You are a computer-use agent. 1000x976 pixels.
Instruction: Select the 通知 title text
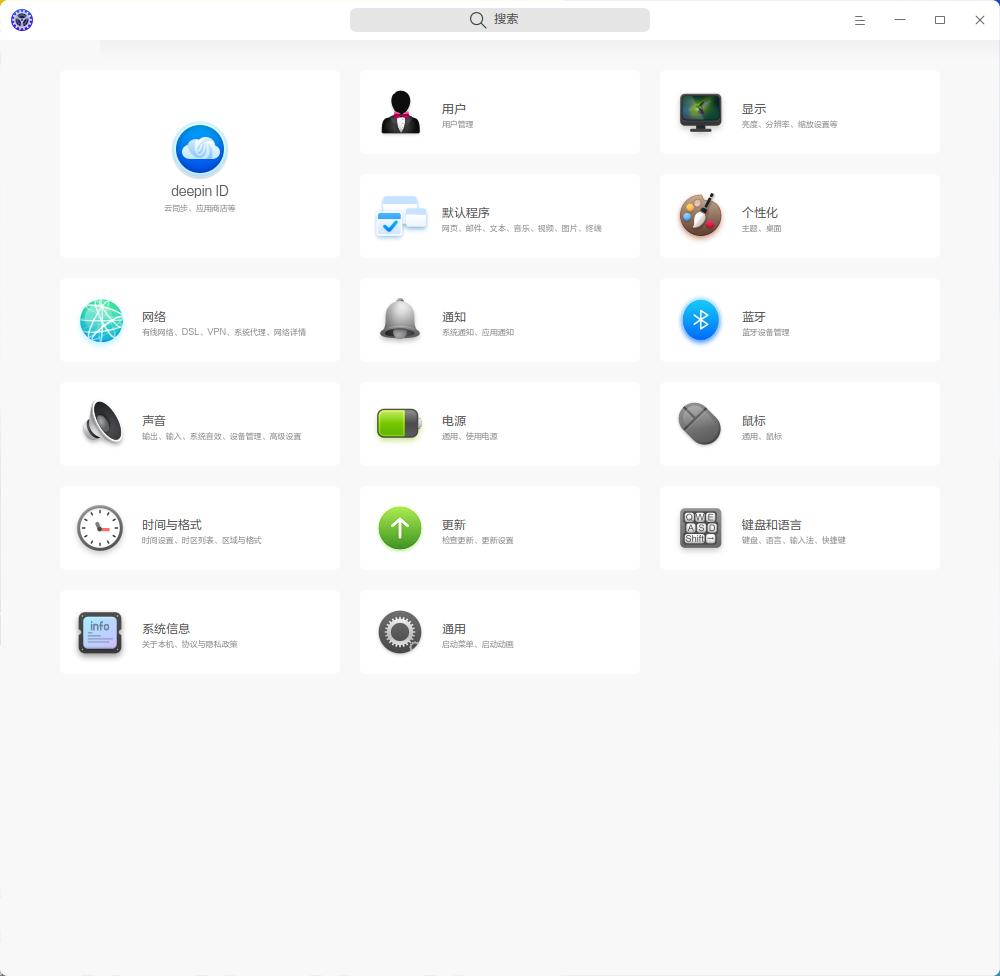coord(453,317)
